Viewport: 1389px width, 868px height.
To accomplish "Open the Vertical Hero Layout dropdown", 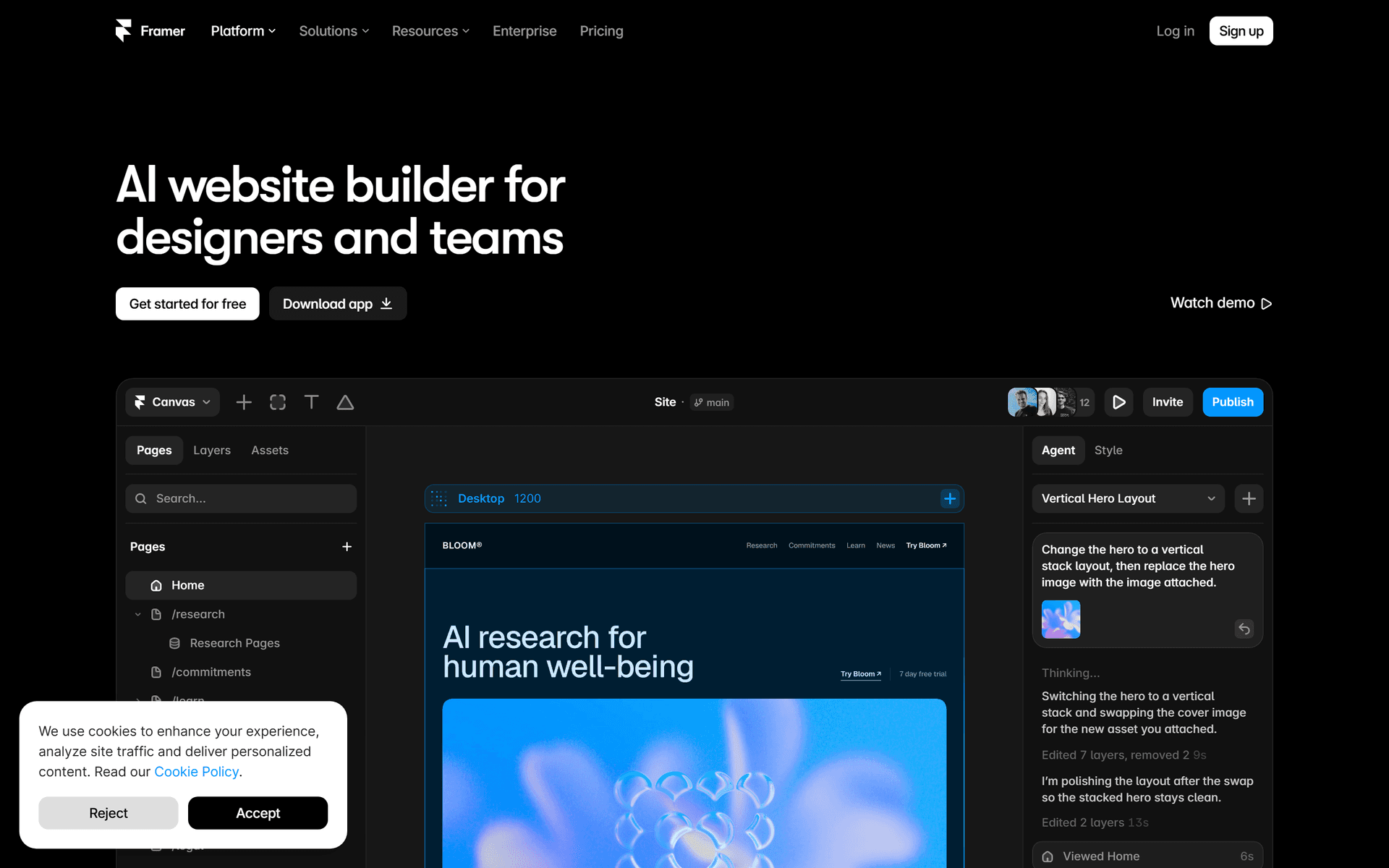I will (x=1128, y=498).
